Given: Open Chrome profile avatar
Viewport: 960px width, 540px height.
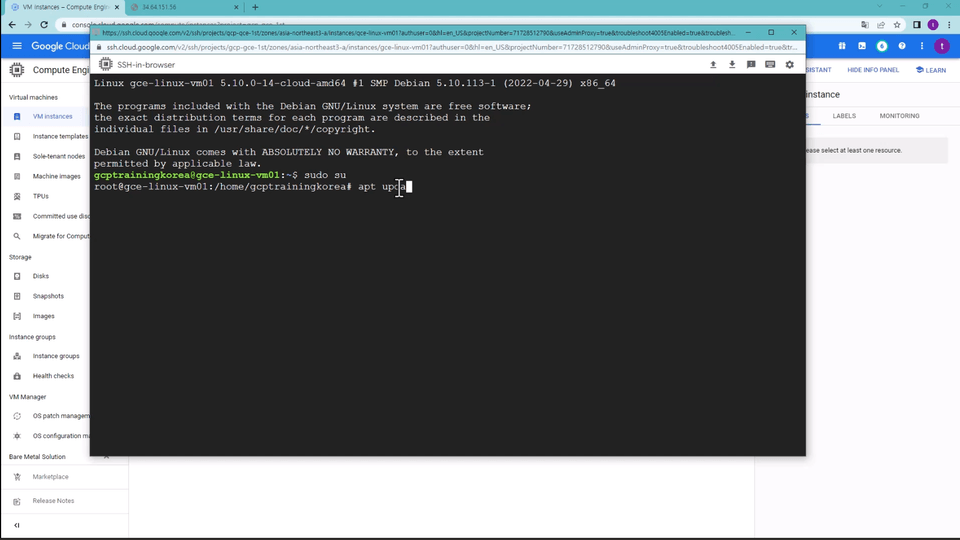Looking at the screenshot, I should [x=933, y=24].
